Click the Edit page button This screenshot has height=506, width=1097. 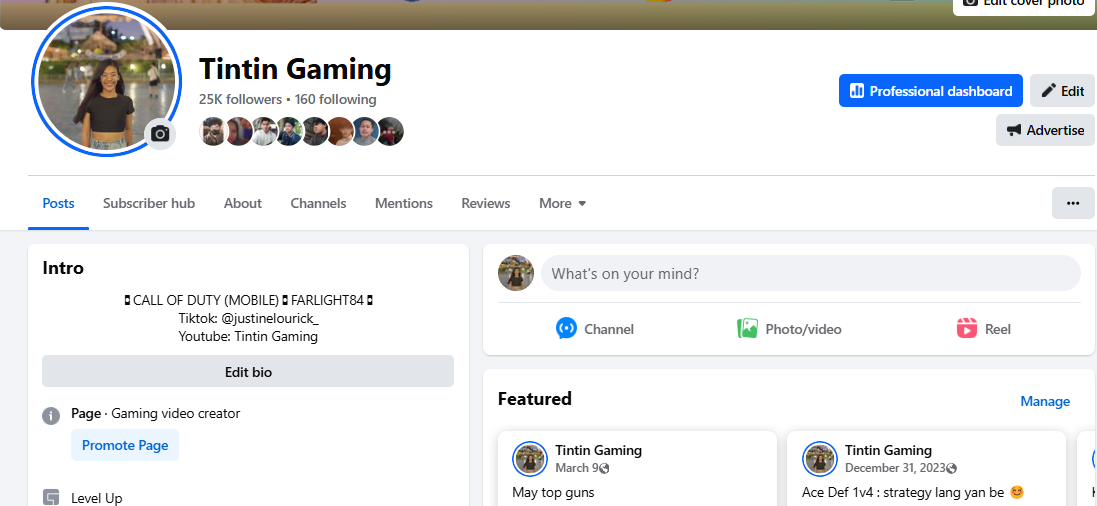[1062, 91]
